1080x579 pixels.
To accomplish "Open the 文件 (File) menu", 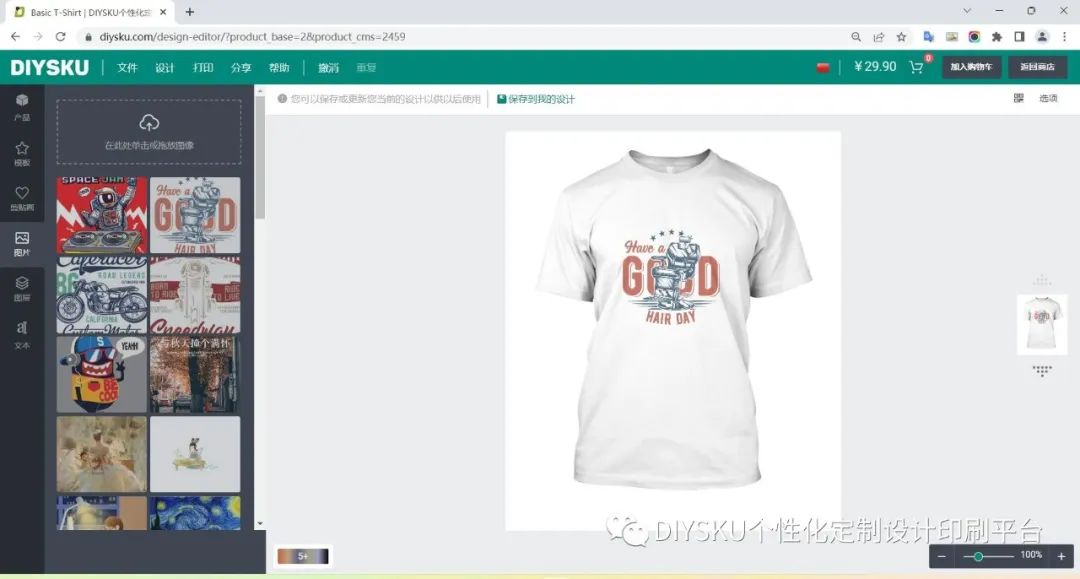I will click(x=127, y=67).
